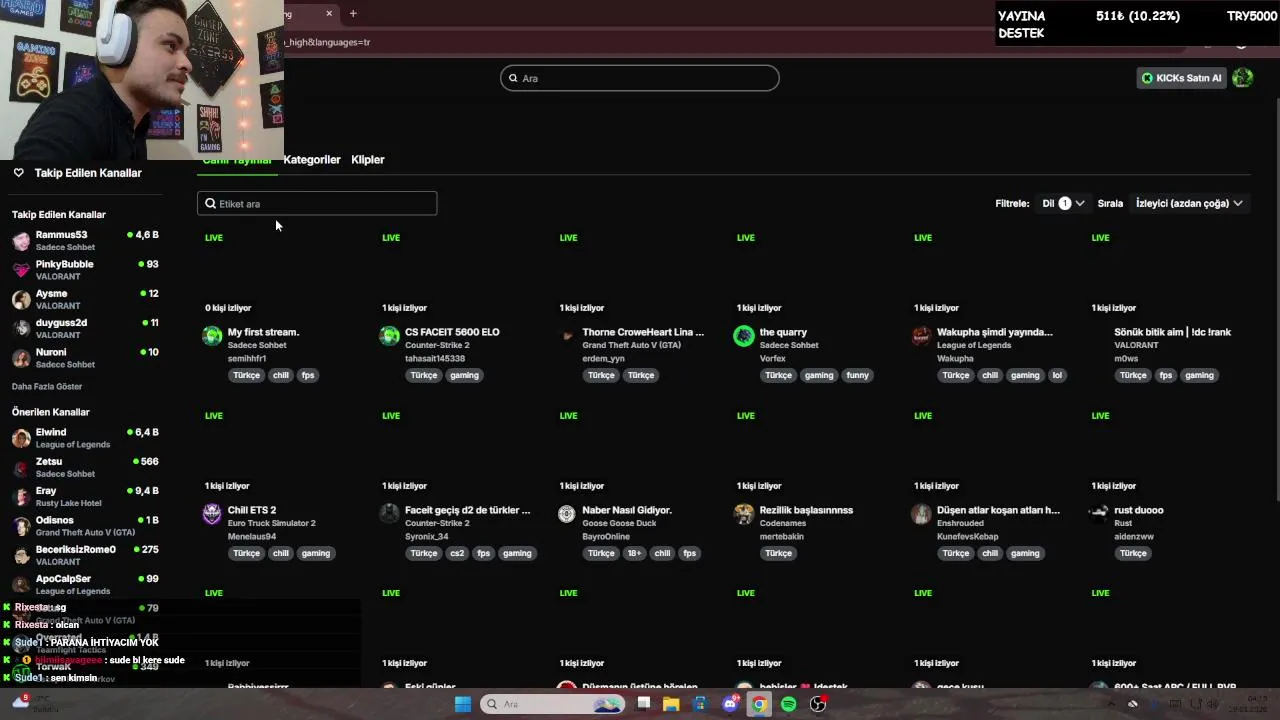
Task: Click funny tag under the quarry
Action: [857, 375]
